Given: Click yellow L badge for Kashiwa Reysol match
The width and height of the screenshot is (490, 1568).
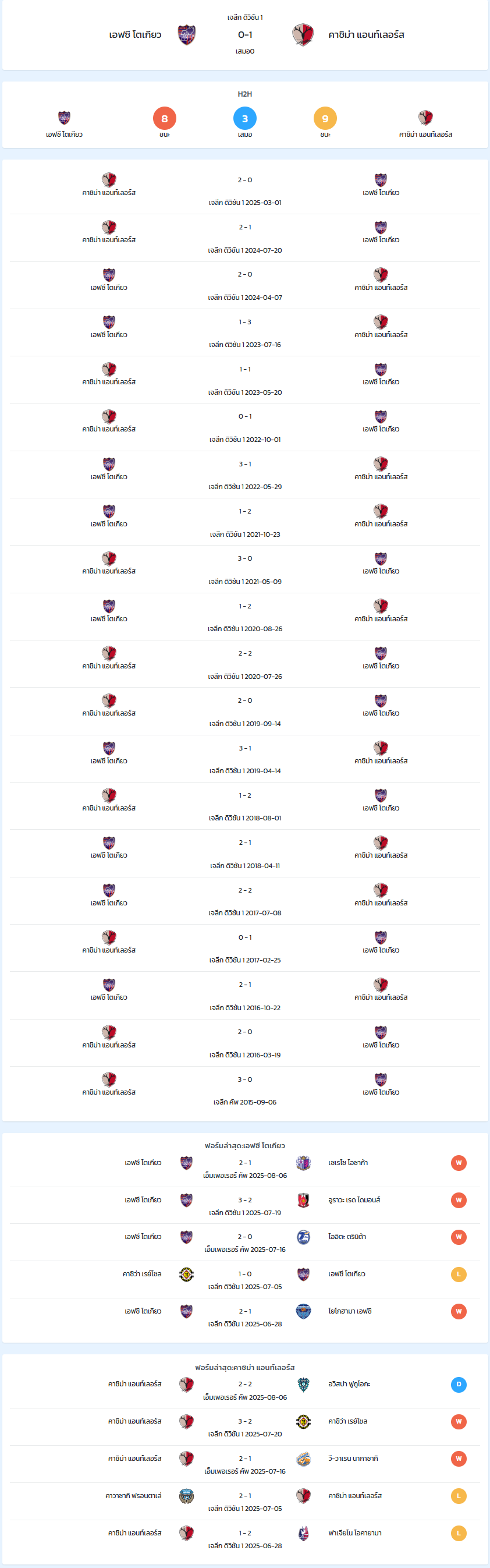Looking at the screenshot, I should [x=459, y=1274].
